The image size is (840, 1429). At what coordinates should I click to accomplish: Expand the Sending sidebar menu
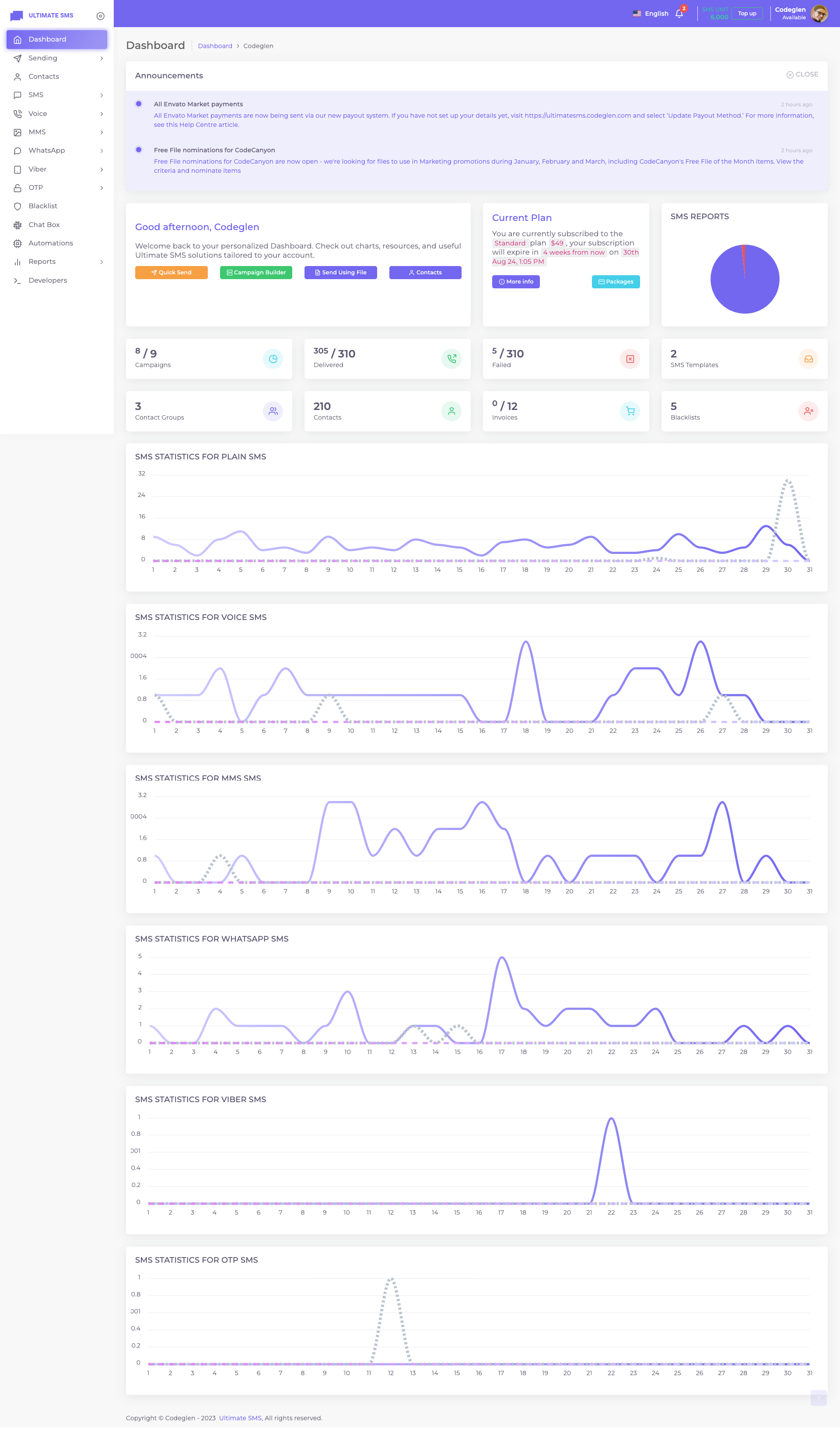pyautogui.click(x=57, y=58)
